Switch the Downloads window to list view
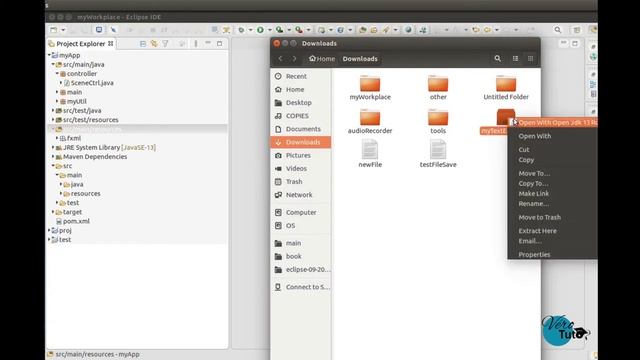The image size is (640, 360). pos(516,58)
